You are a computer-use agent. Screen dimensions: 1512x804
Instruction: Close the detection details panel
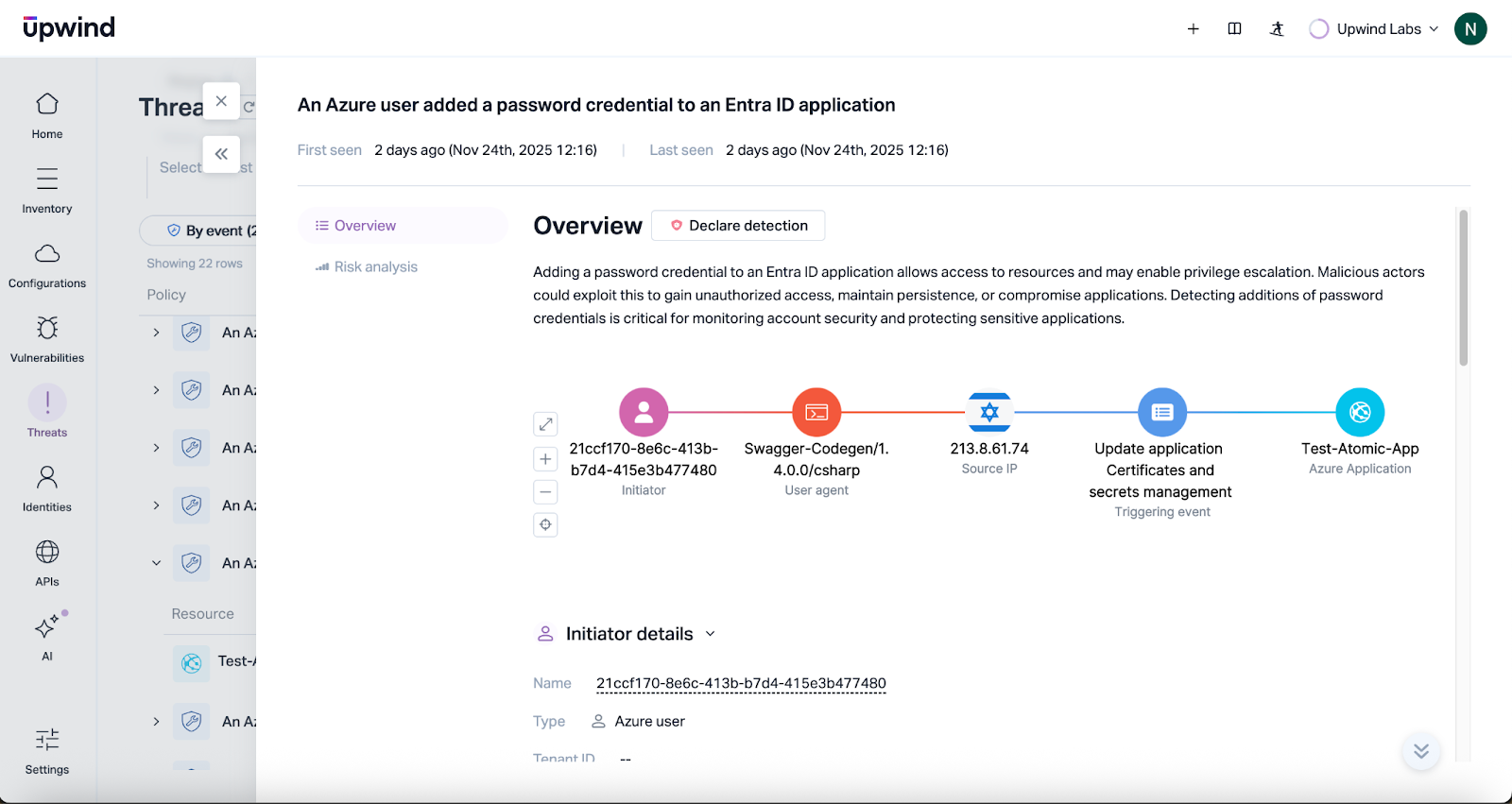(x=221, y=101)
